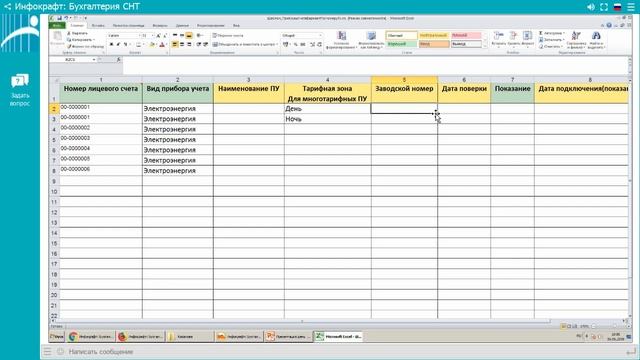Click the Bold formatting icon
The image size is (640, 360).
click(111, 44)
